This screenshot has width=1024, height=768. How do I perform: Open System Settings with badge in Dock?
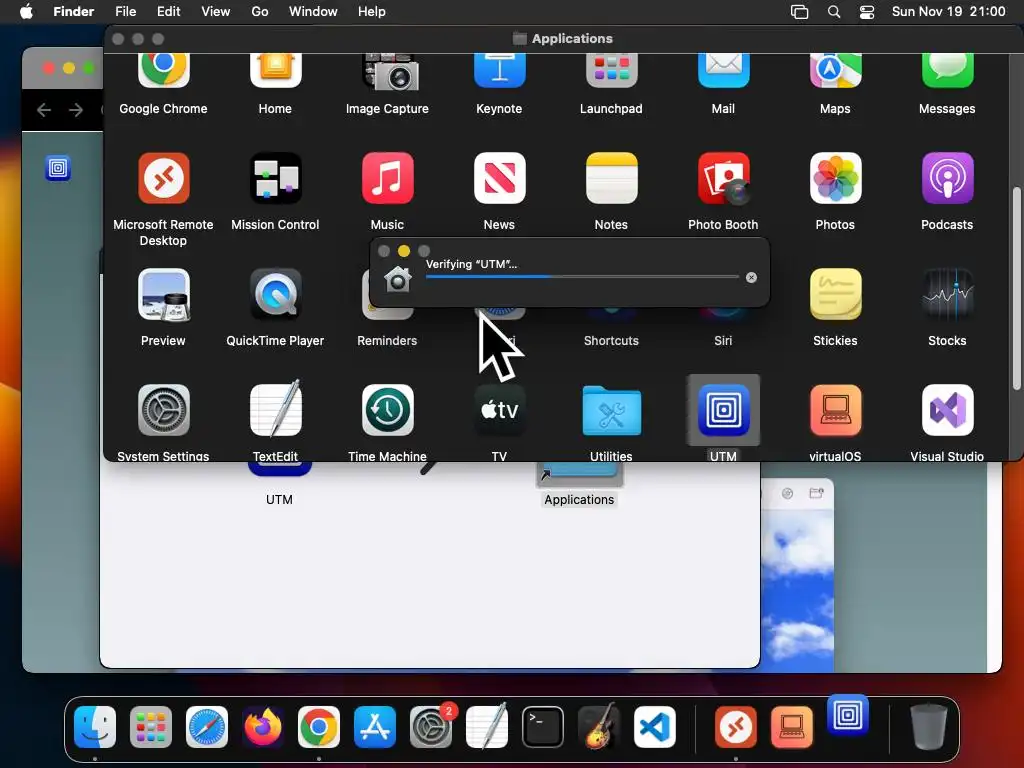(x=431, y=727)
